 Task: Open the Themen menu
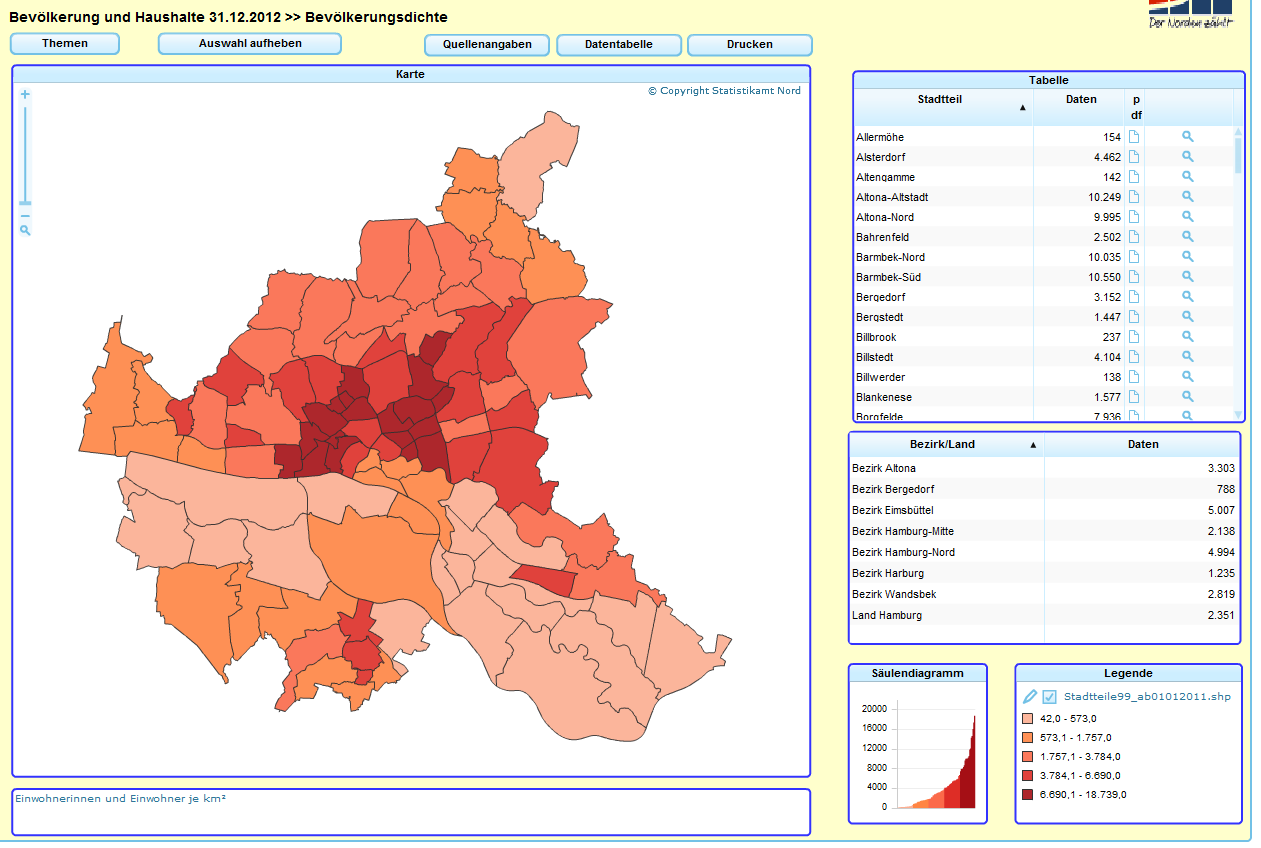click(x=65, y=44)
